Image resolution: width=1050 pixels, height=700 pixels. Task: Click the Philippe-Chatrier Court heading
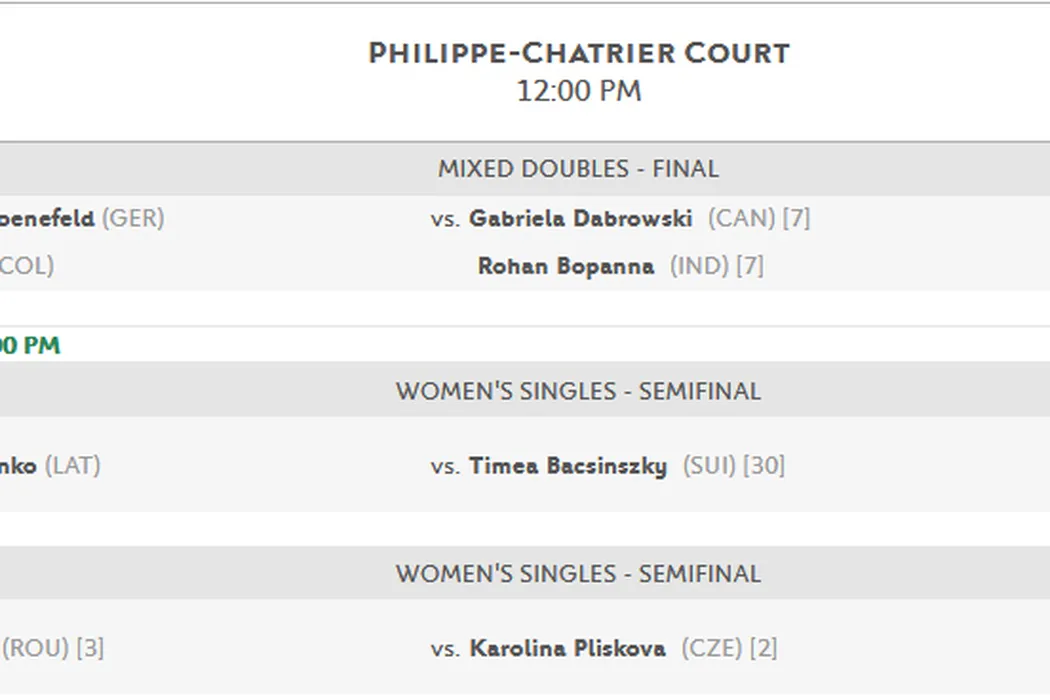click(578, 53)
